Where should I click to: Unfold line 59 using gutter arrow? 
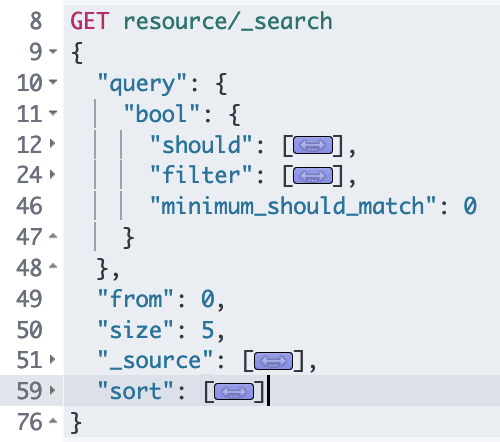(x=52, y=390)
